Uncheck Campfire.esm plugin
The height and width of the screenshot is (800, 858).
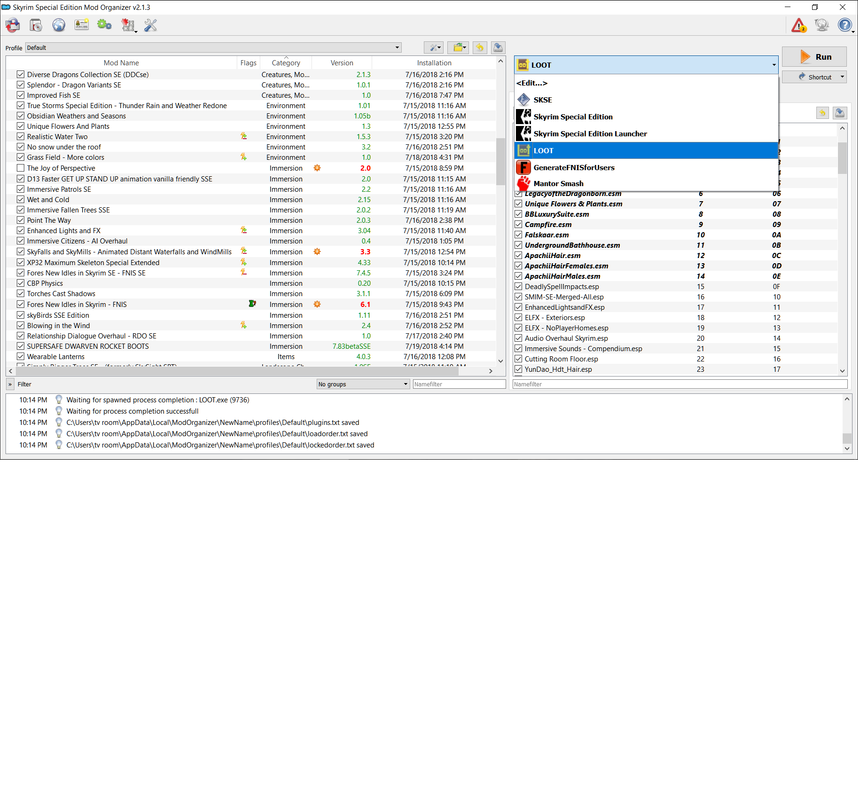coord(518,224)
